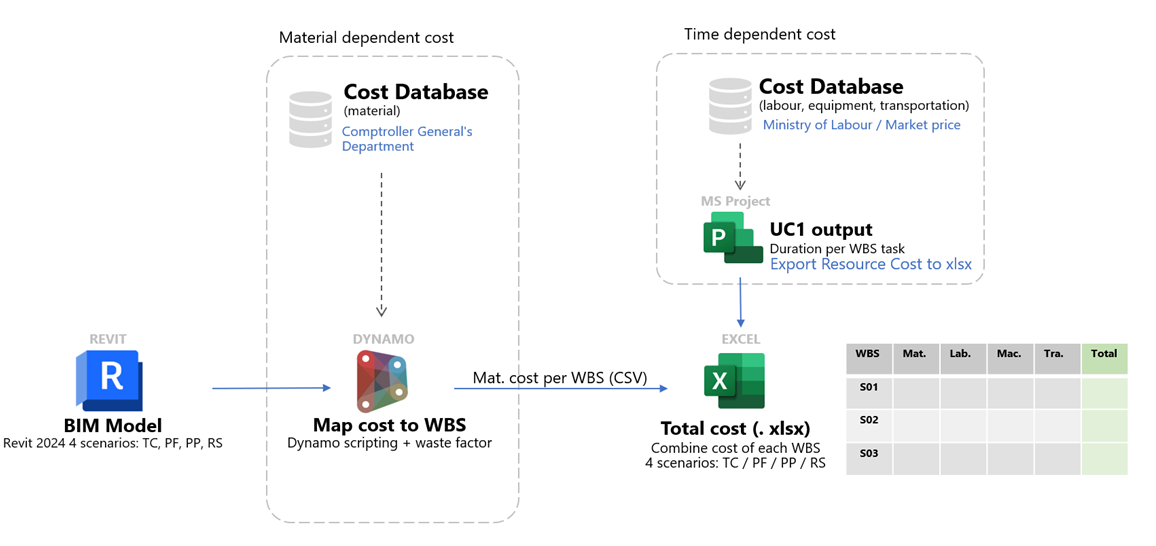Select the 'Mat.' table header cell

(x=916, y=358)
